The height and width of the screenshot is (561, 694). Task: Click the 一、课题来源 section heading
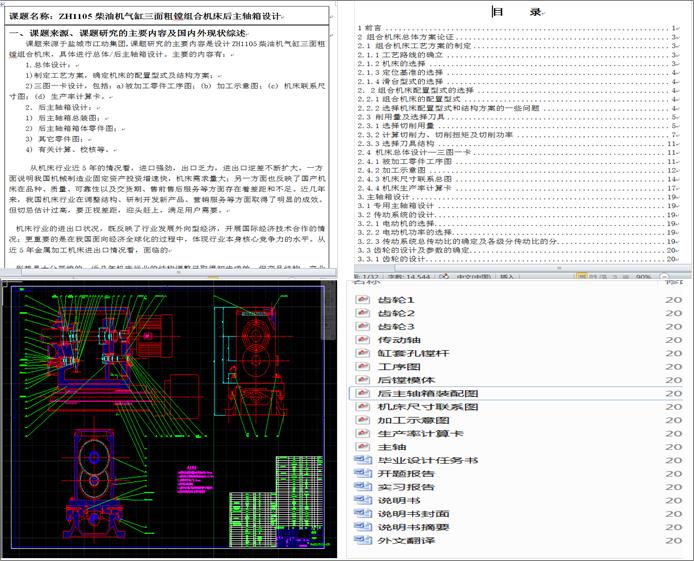[x=129, y=33]
